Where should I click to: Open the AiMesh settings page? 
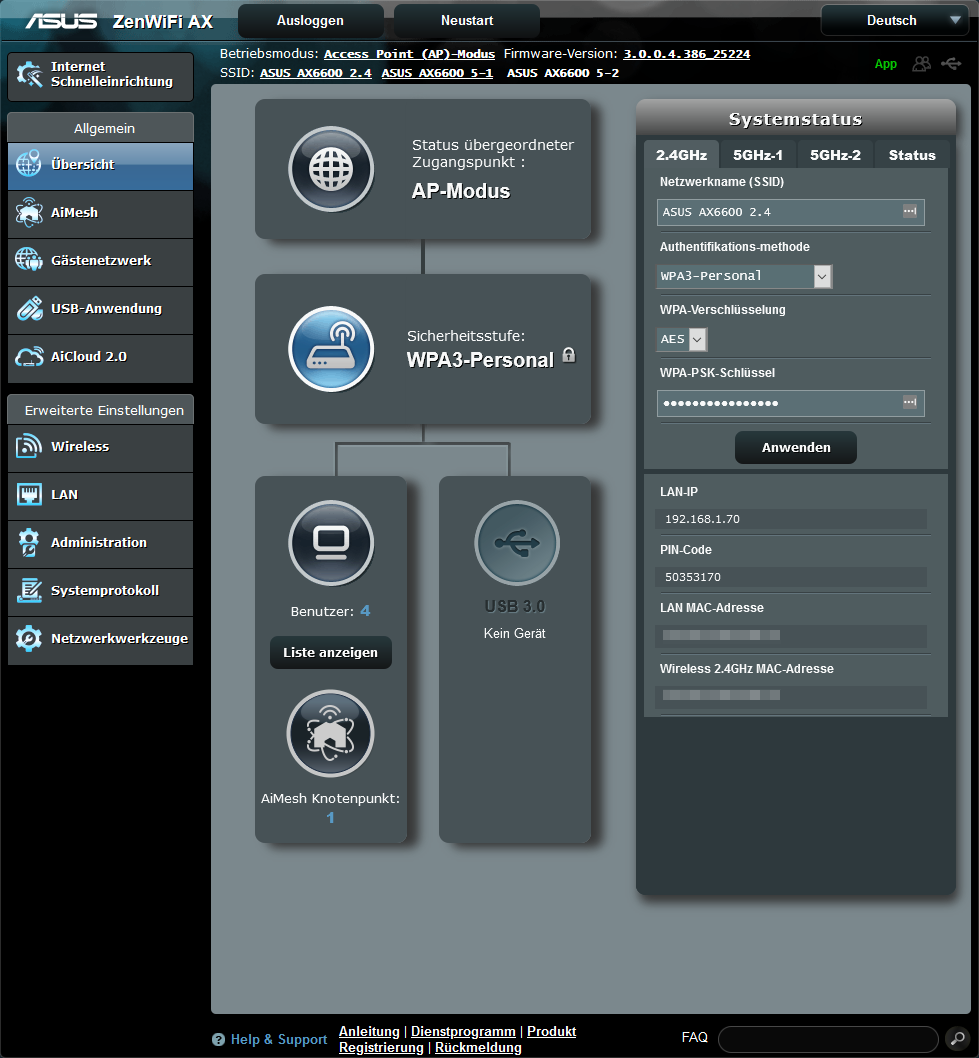pyautogui.click(x=100, y=213)
